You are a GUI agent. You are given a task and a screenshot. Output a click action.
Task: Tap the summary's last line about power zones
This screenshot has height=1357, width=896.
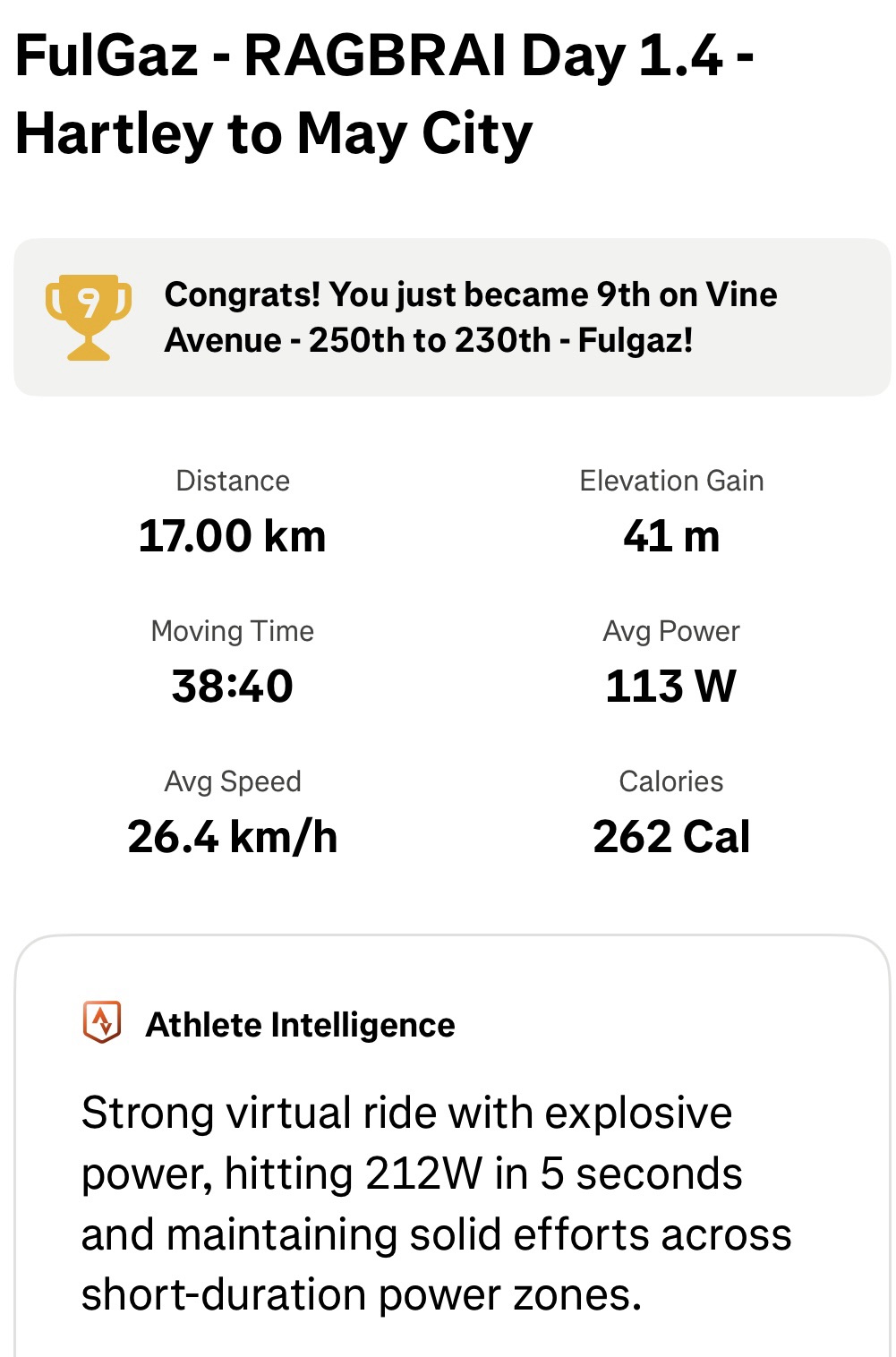pos(362,1294)
